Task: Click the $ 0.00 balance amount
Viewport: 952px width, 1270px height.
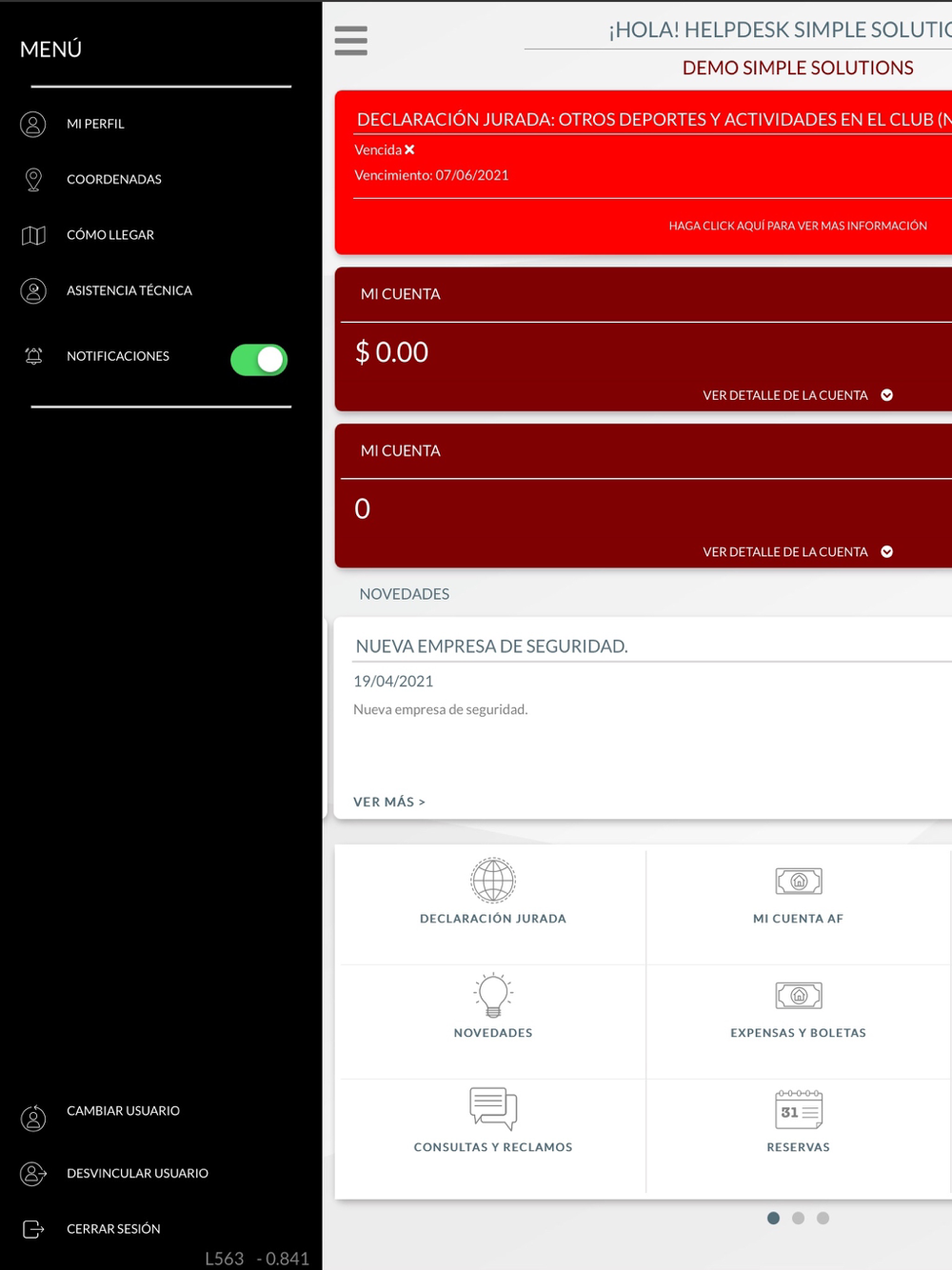Action: coord(391,352)
